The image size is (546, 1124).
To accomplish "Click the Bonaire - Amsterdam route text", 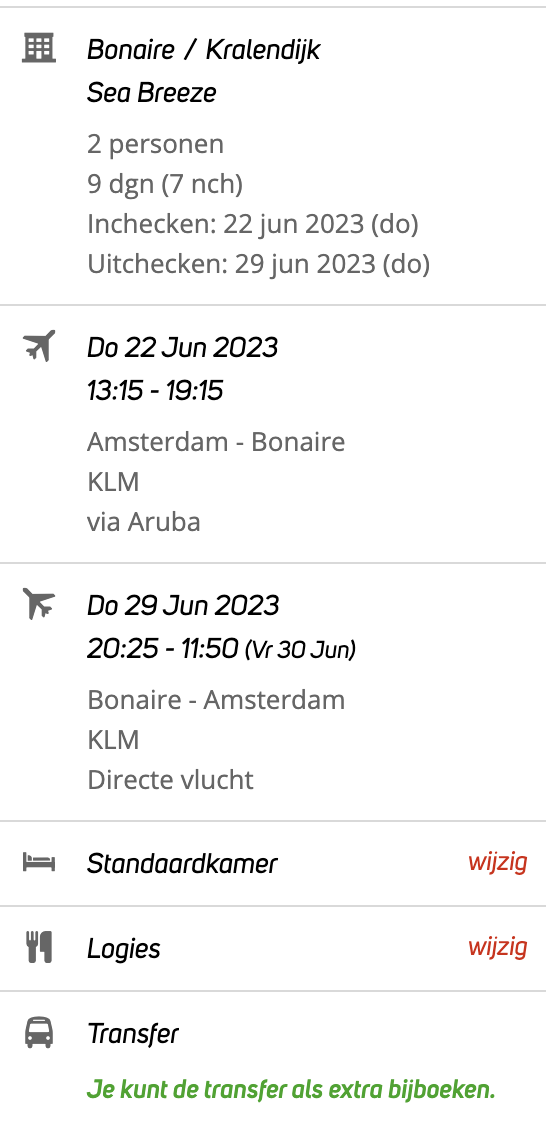I will pyautogui.click(x=216, y=700).
